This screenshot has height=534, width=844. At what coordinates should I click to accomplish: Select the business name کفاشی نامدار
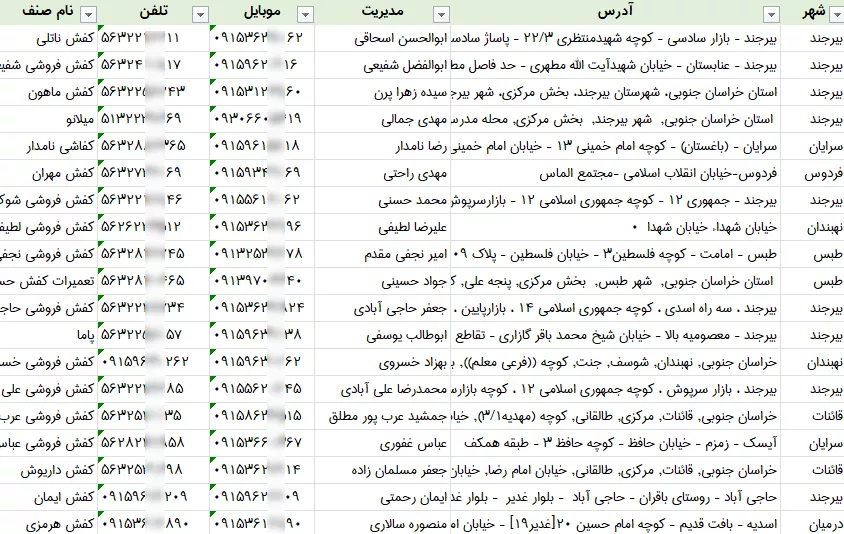pos(48,146)
